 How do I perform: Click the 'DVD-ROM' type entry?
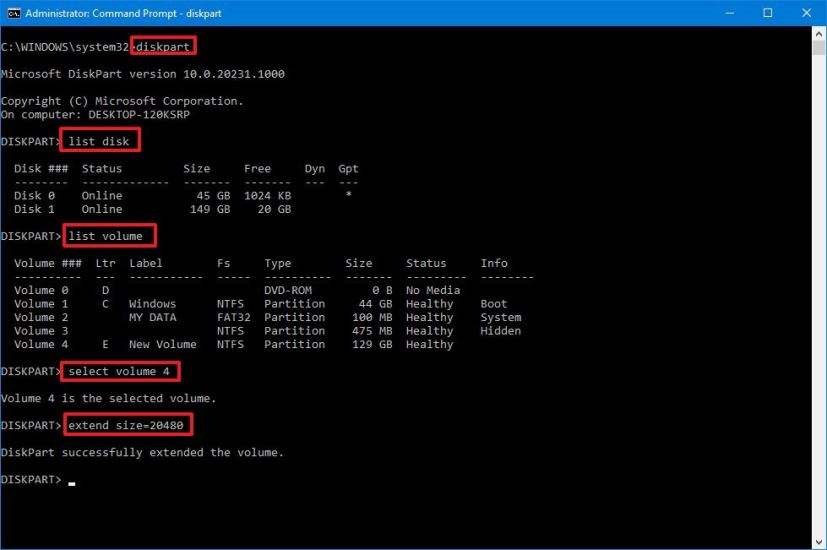coord(288,290)
